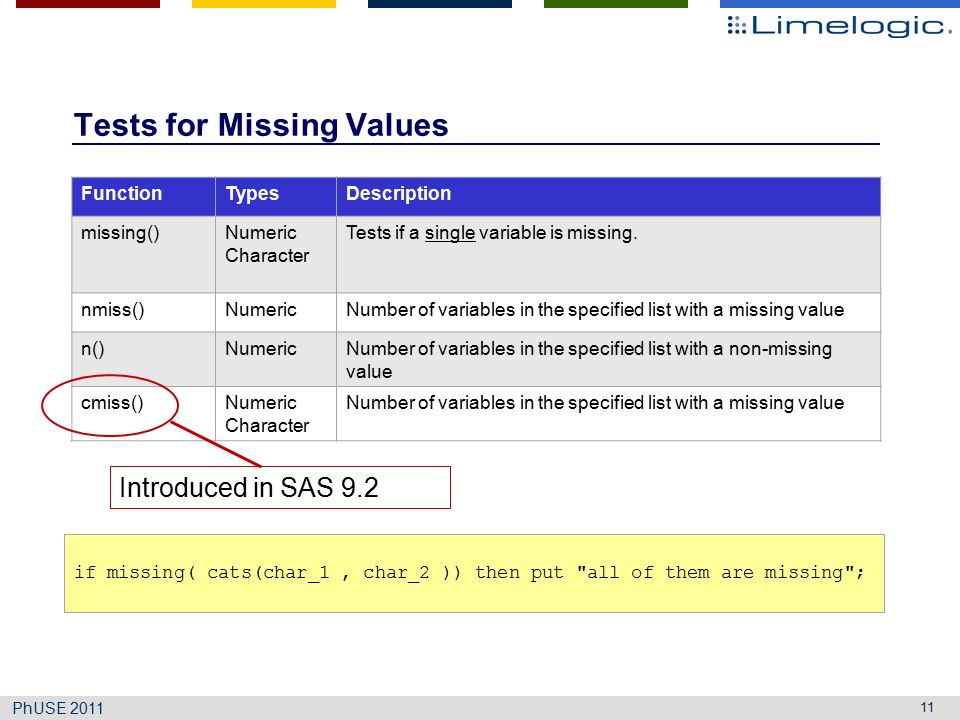This screenshot has width=960, height=720.
Task: Select the dark red color bar
Action: [x=88, y=4]
